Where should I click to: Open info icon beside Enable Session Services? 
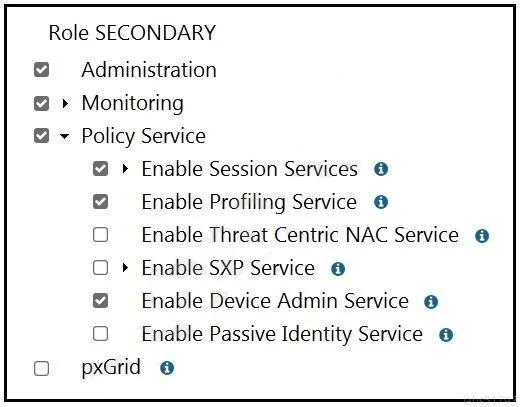381,169
